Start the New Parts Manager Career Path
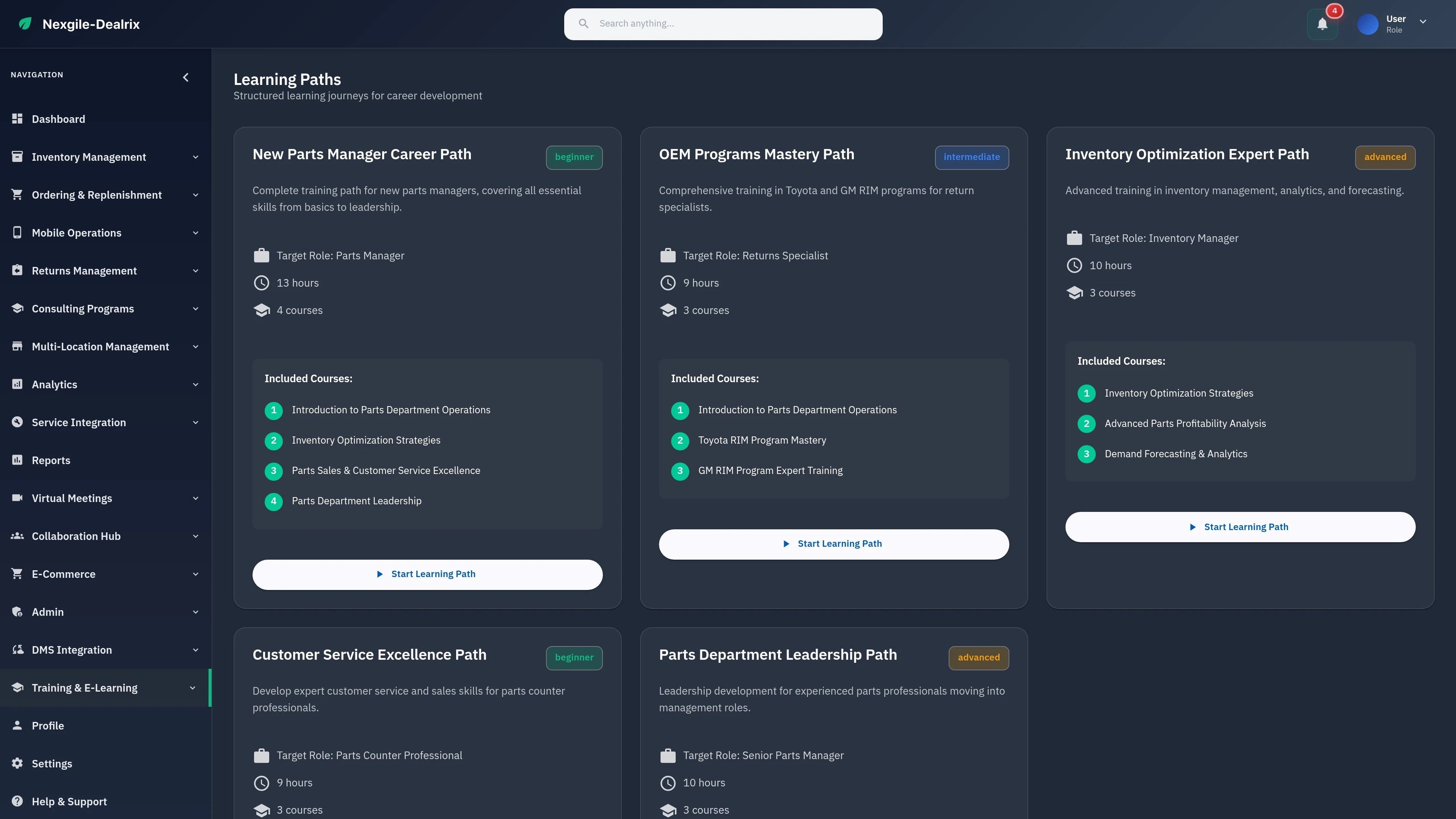Viewport: 1456px width, 819px height. (427, 574)
